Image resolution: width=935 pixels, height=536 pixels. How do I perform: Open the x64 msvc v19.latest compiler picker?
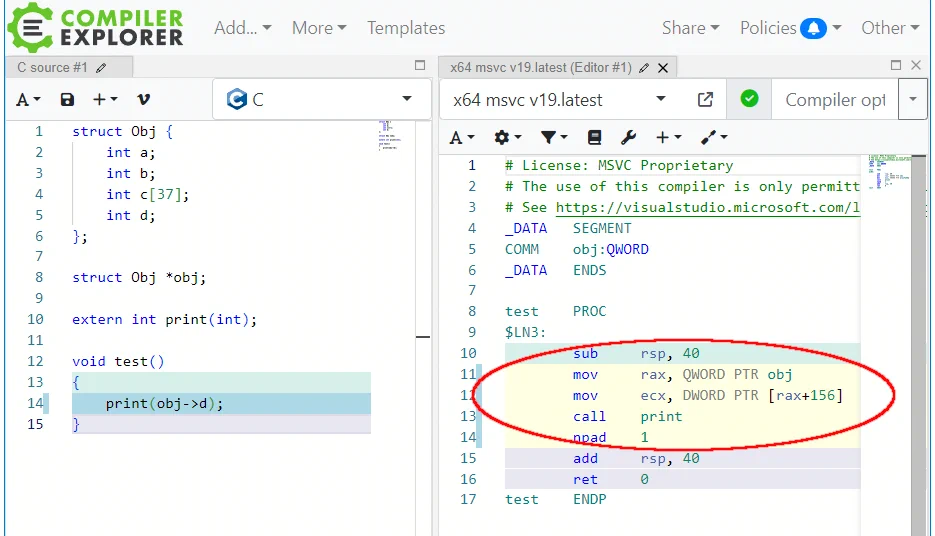pyautogui.click(x=559, y=100)
